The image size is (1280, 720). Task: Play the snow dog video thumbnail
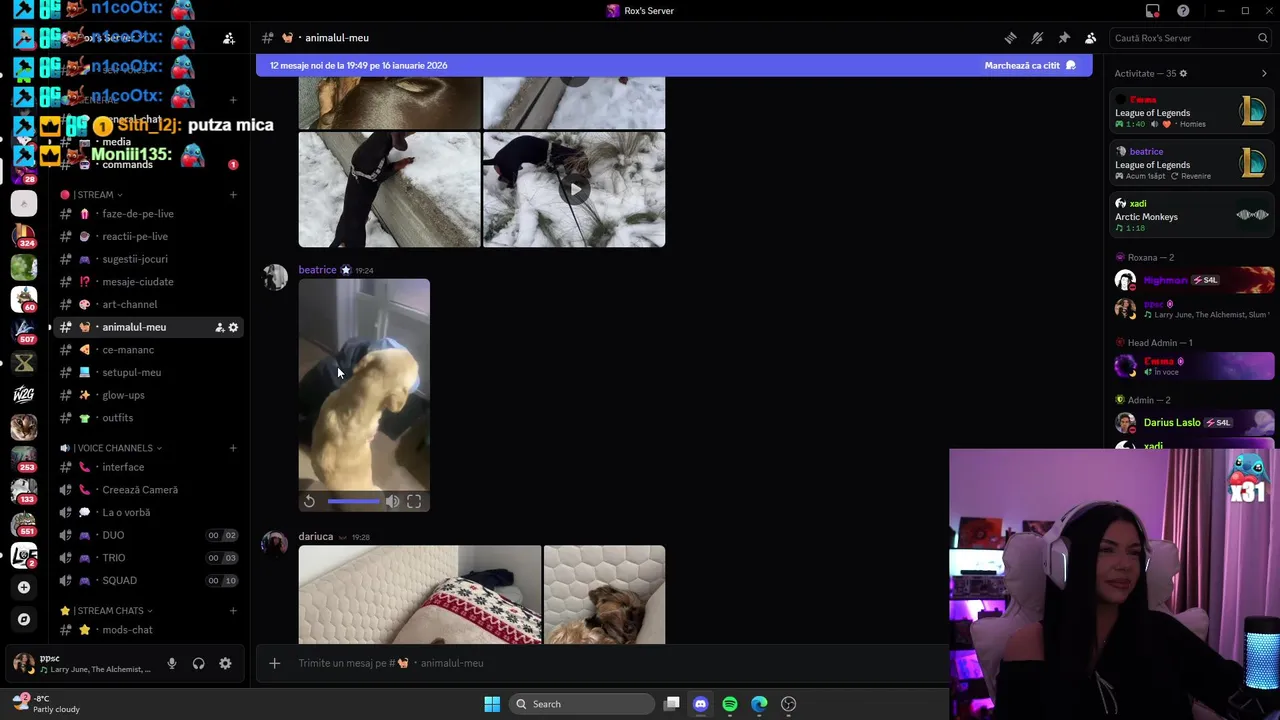(x=574, y=189)
